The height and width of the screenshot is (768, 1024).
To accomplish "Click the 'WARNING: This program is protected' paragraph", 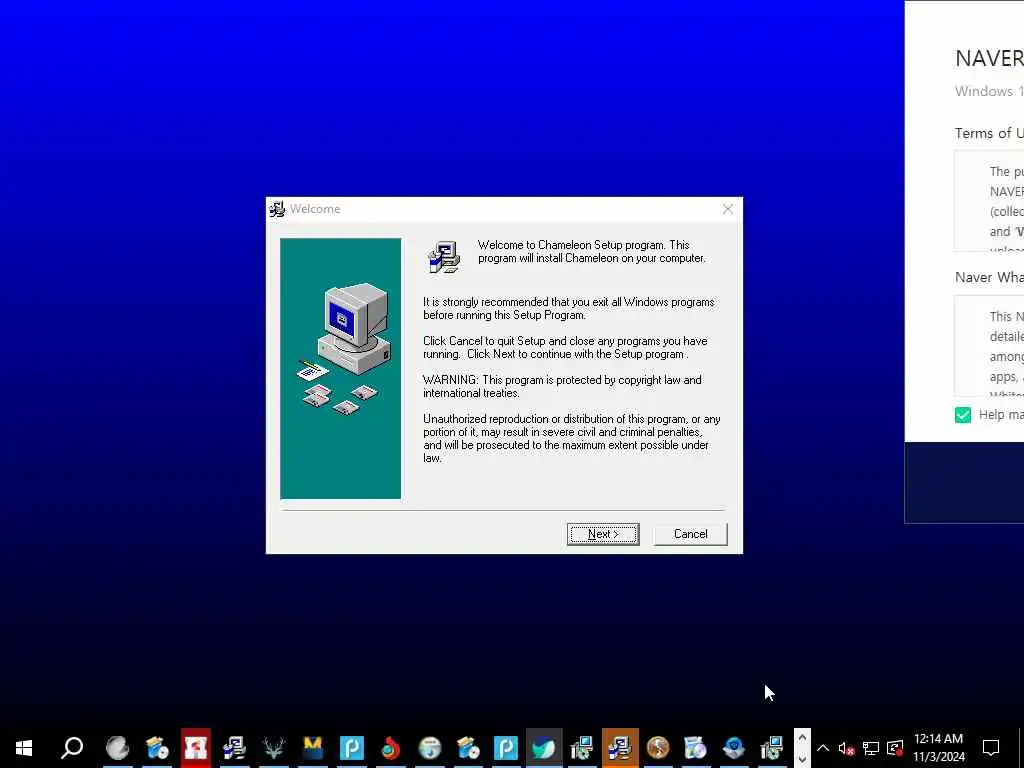I will pos(562,387).
